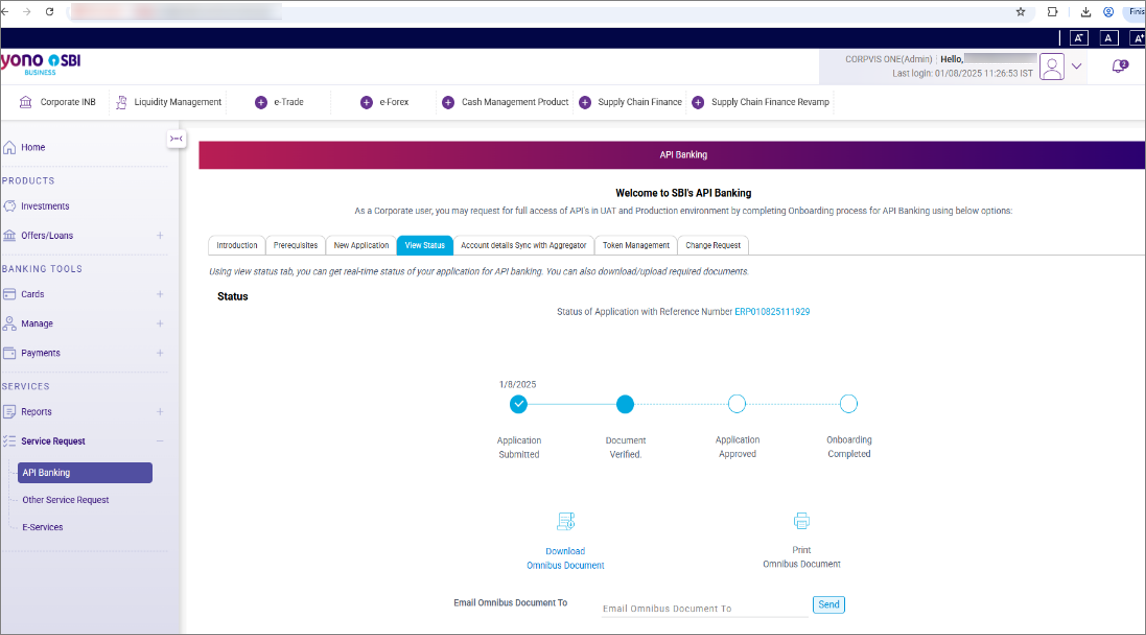Click the yono SBI Business logo
The image size is (1146, 635).
[40, 64]
